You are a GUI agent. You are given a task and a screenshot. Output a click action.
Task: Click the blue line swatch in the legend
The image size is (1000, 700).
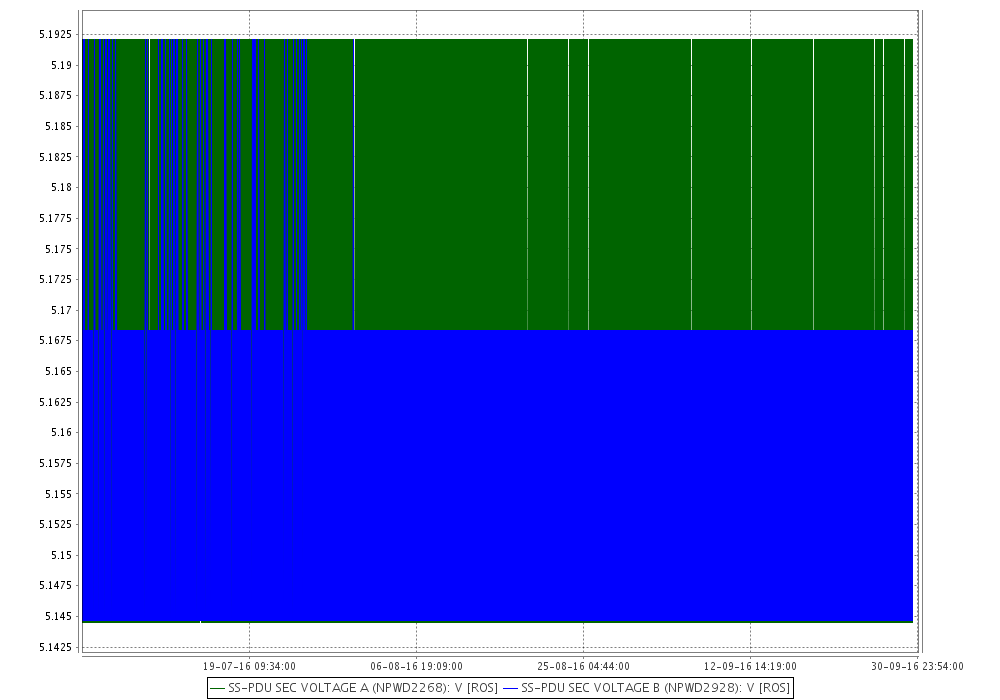click(x=510, y=689)
